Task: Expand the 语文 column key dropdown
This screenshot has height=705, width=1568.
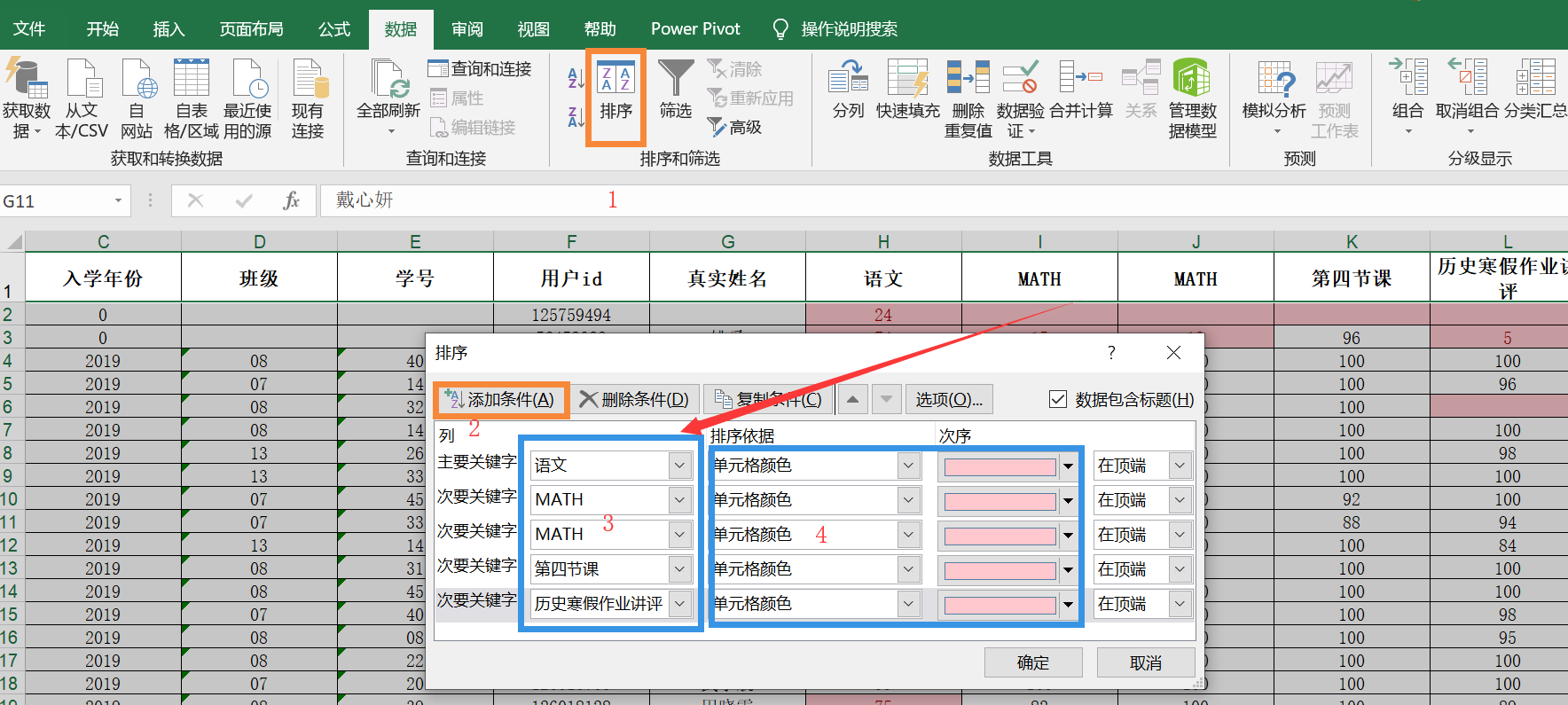Action: 680,465
